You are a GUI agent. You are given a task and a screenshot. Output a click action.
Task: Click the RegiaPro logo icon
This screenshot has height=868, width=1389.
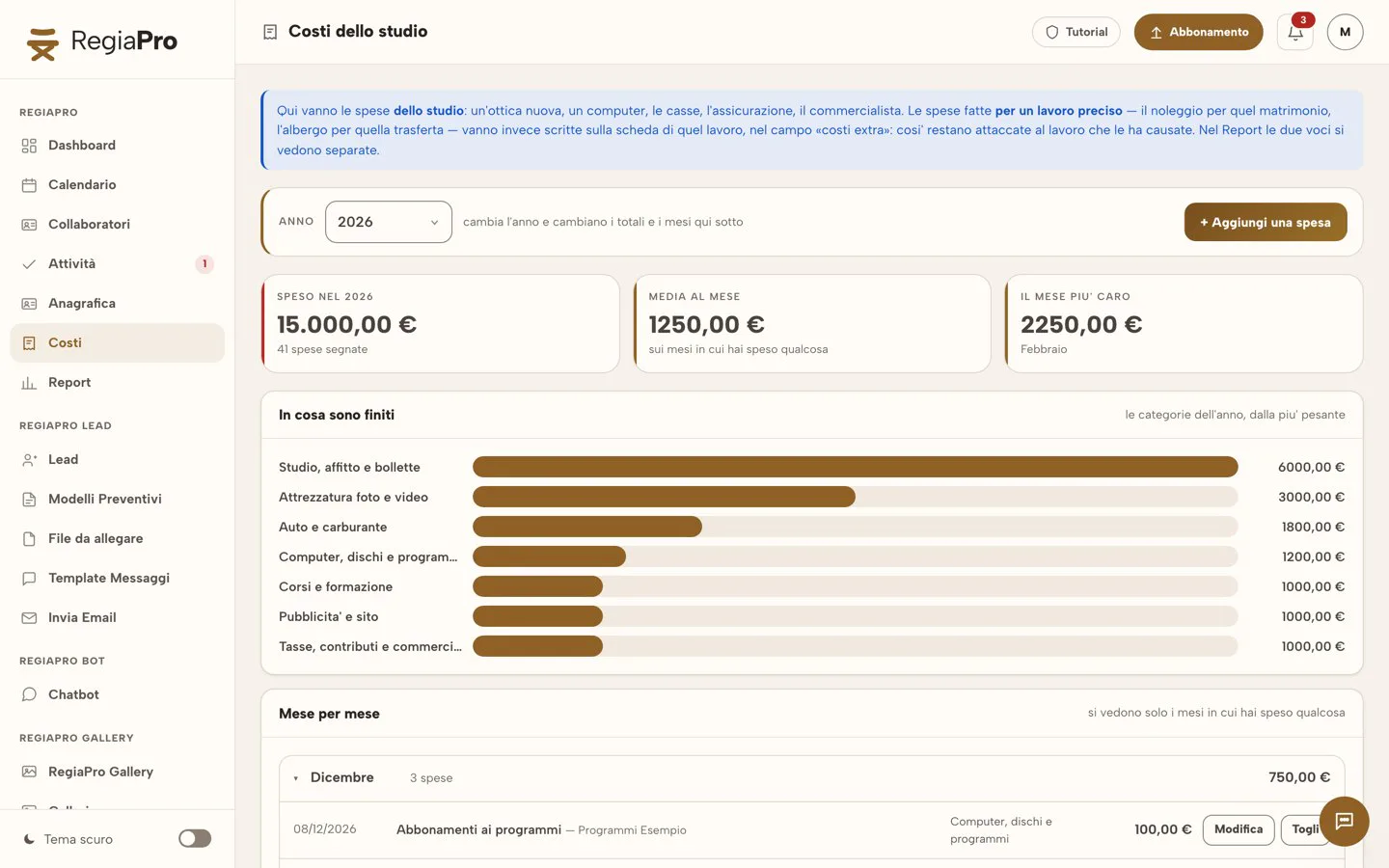tap(42, 43)
